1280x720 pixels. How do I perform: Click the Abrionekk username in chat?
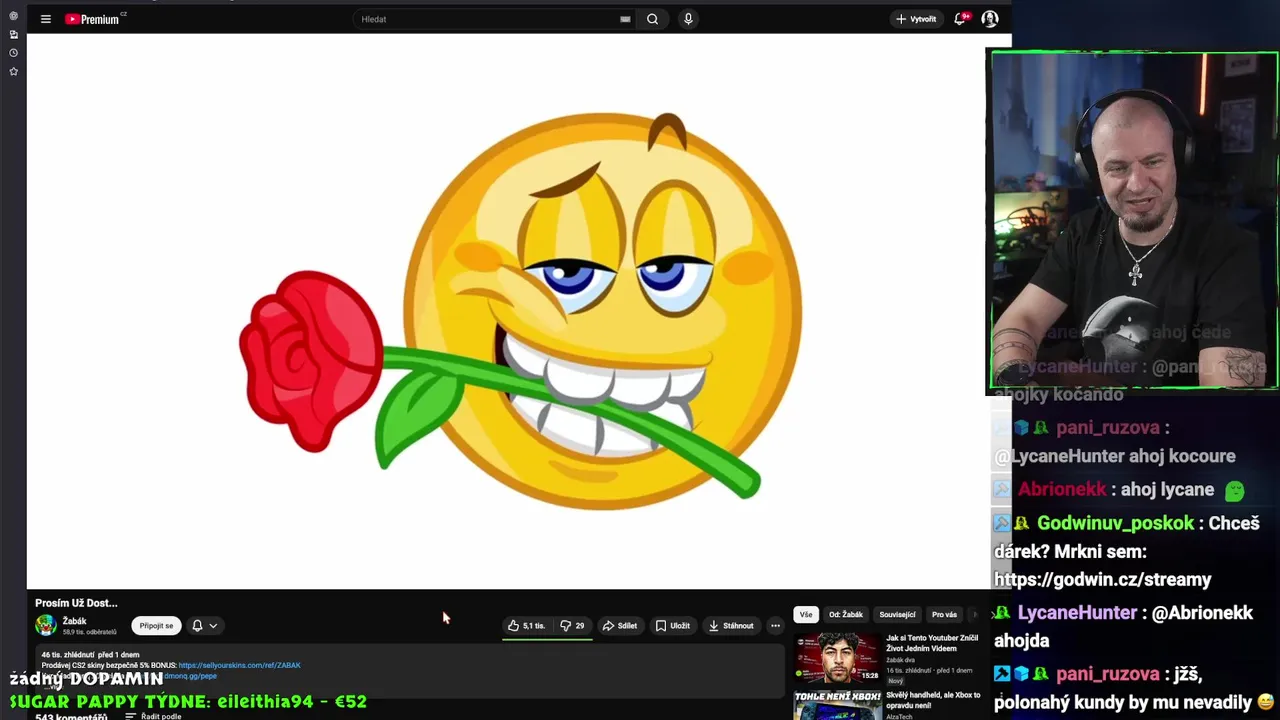[x=1062, y=490]
